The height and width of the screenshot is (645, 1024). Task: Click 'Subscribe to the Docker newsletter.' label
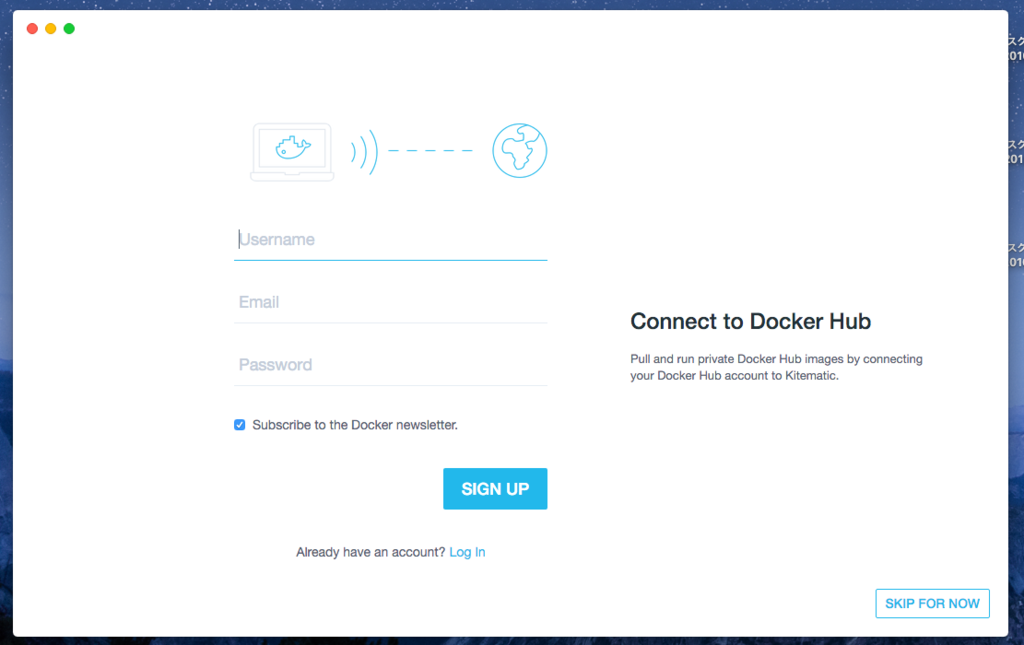(355, 425)
